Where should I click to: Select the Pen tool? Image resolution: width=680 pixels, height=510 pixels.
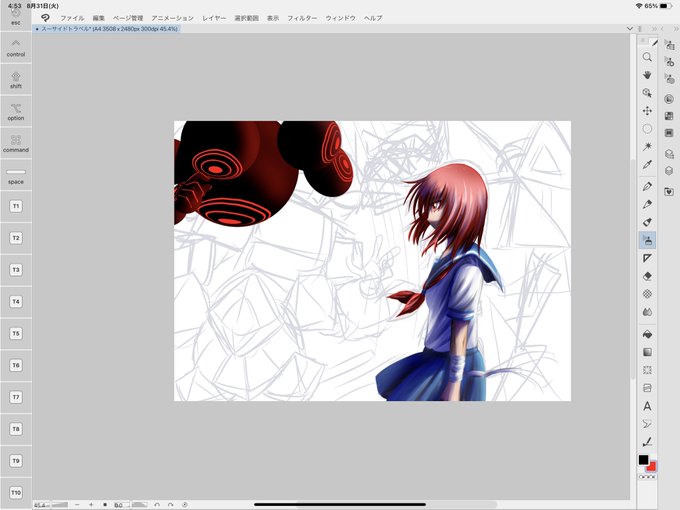(x=647, y=186)
